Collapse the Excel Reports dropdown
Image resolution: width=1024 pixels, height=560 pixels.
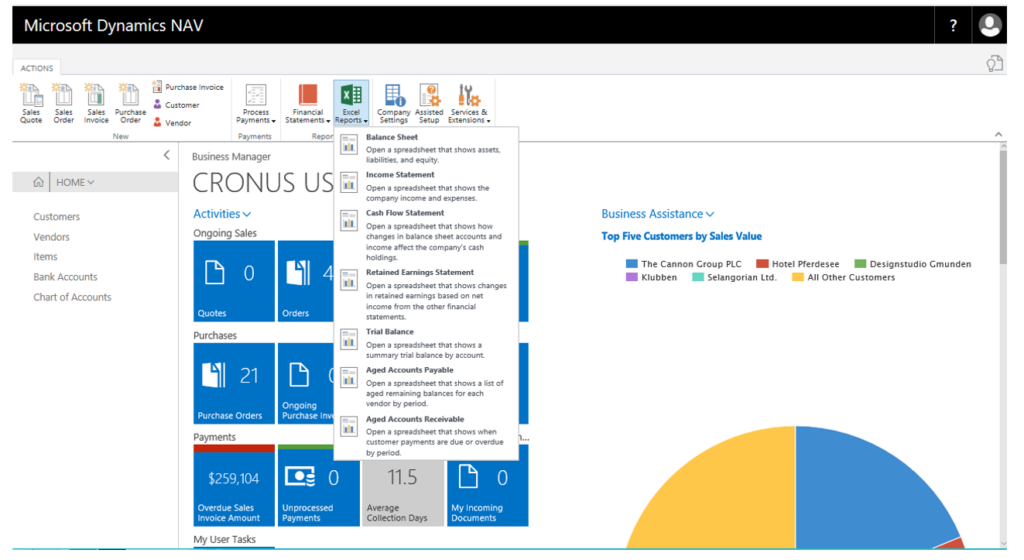pos(351,103)
